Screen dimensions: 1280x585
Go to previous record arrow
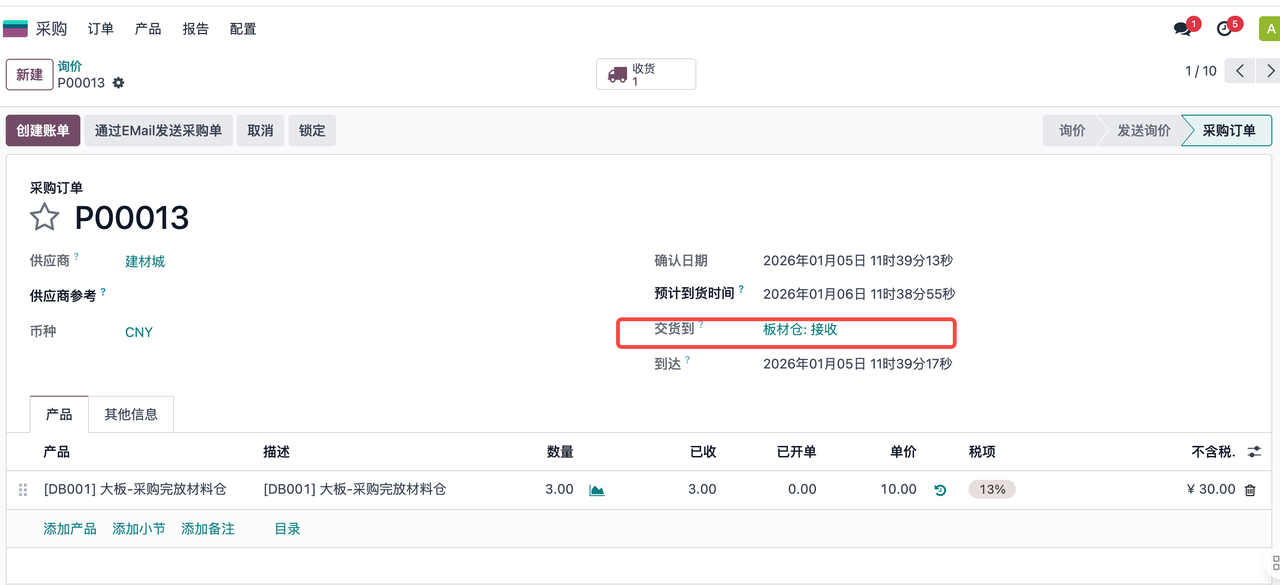(1239, 71)
